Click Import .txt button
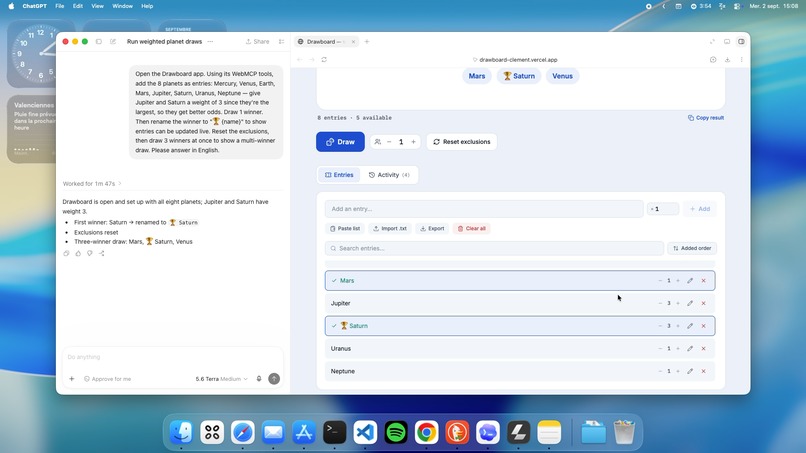This screenshot has width=806, height=453. (390, 228)
